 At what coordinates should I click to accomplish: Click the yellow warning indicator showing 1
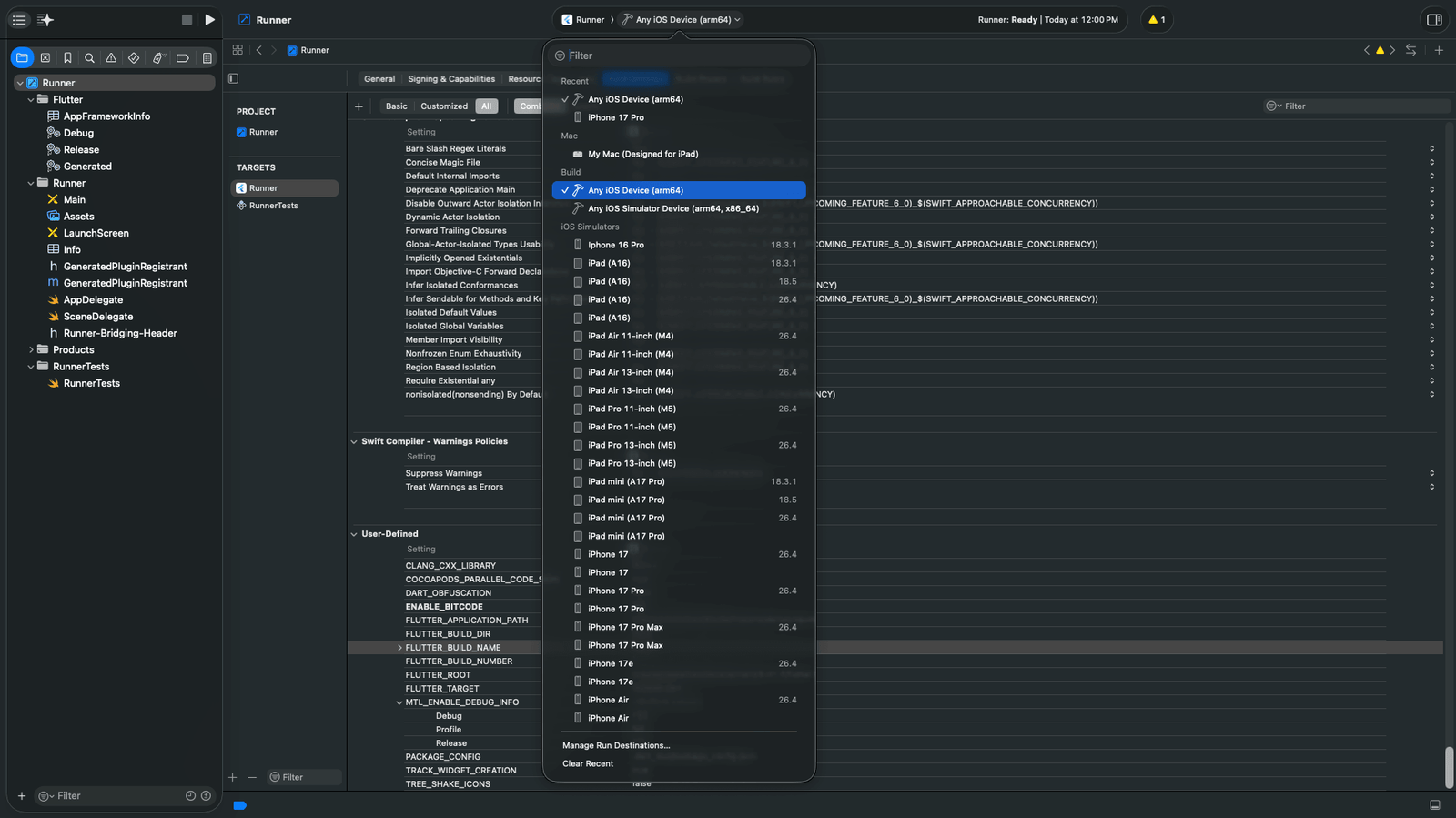point(1157,19)
